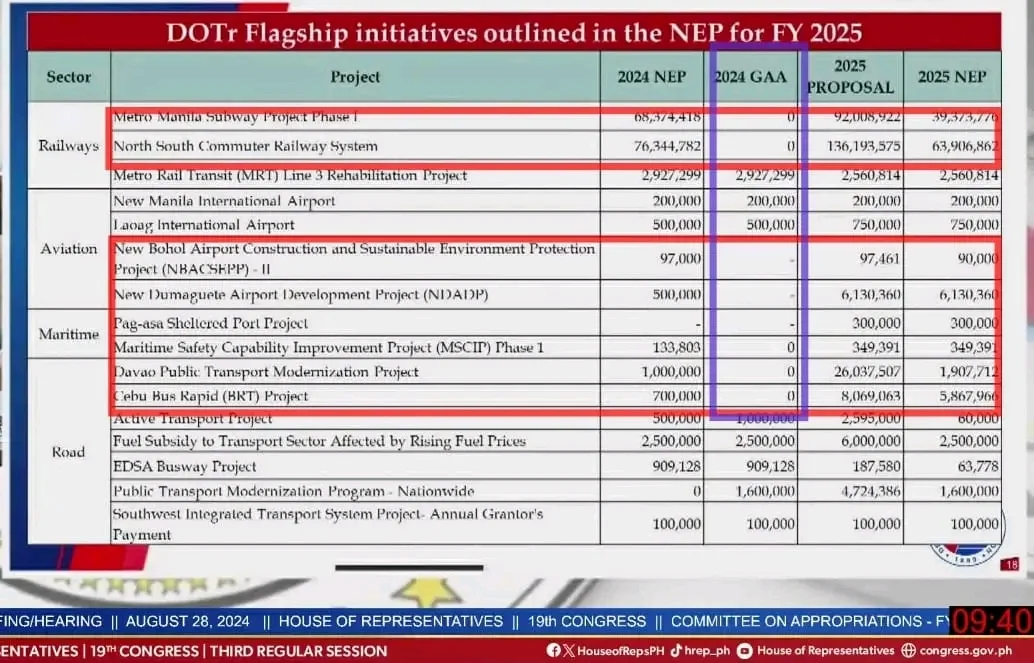Select North South Commuter Railway System row
Screen dimensions: 1034x663
click(556, 146)
